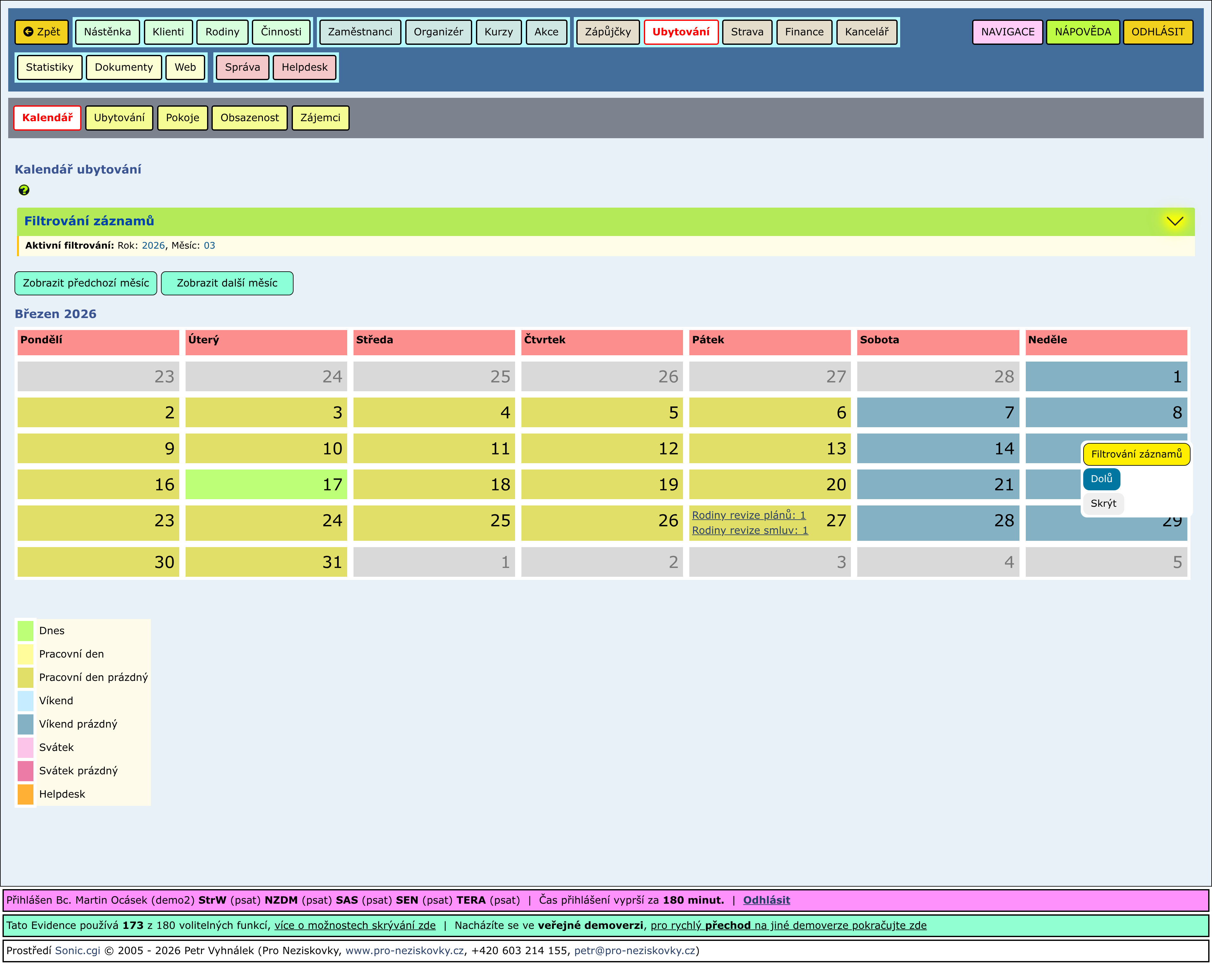Click the Helpdesk orange legend swatch
Viewport: 1212px width, 980px height.
[x=26, y=794]
